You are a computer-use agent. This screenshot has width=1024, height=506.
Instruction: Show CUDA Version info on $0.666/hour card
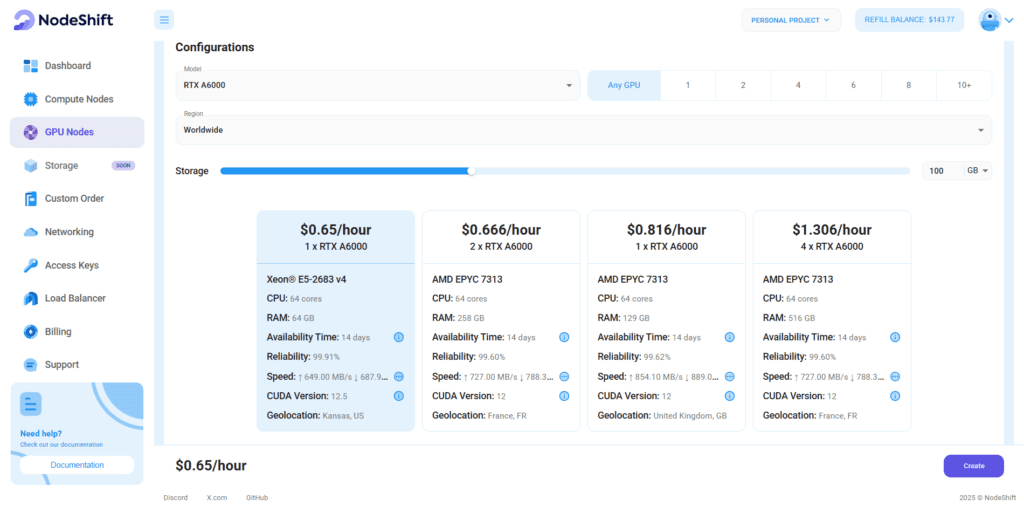pyautogui.click(x=564, y=396)
